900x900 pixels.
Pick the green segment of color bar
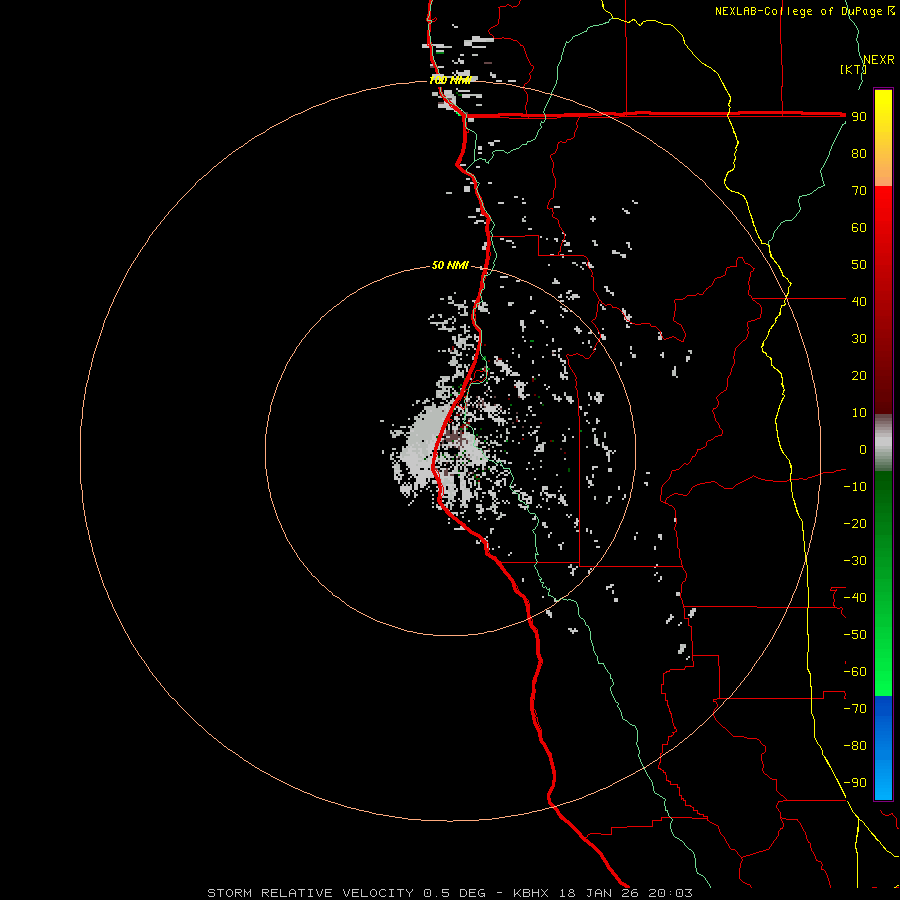click(x=883, y=584)
